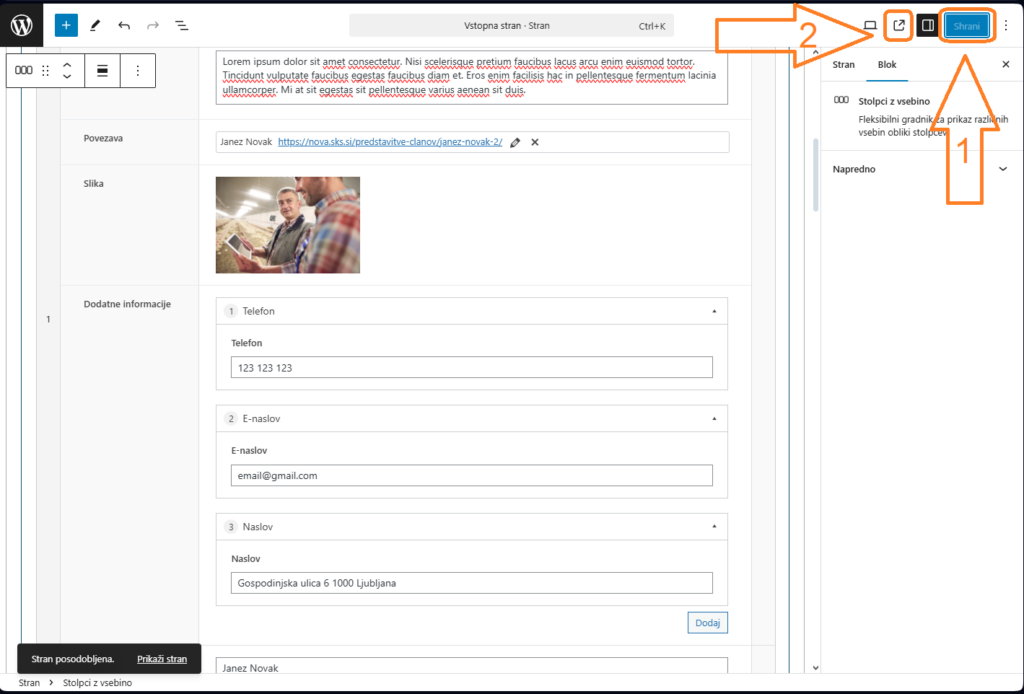The image size is (1024, 694).
Task: Click the Telefon input field
Action: 472,368
